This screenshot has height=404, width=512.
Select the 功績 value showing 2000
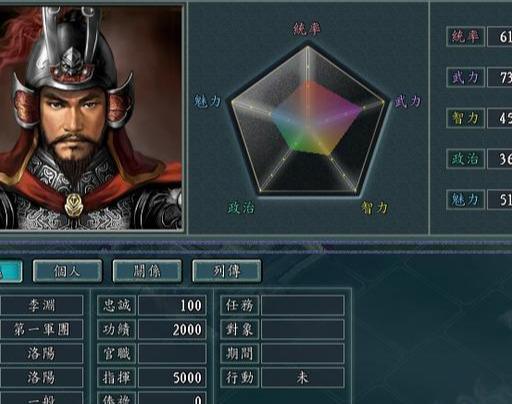172,329
